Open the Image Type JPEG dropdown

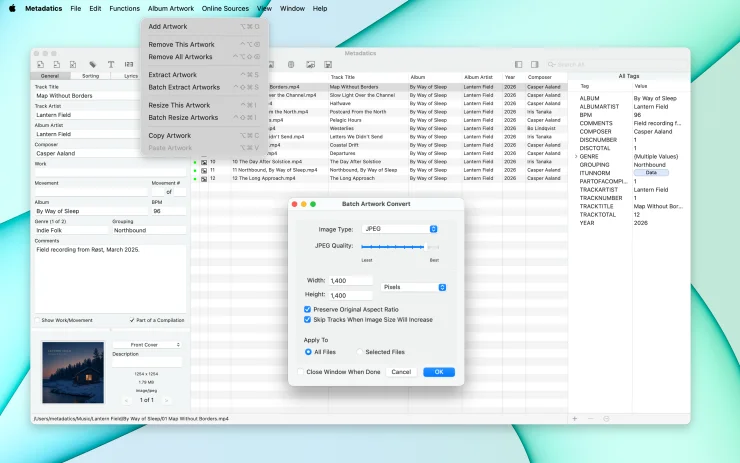point(400,229)
